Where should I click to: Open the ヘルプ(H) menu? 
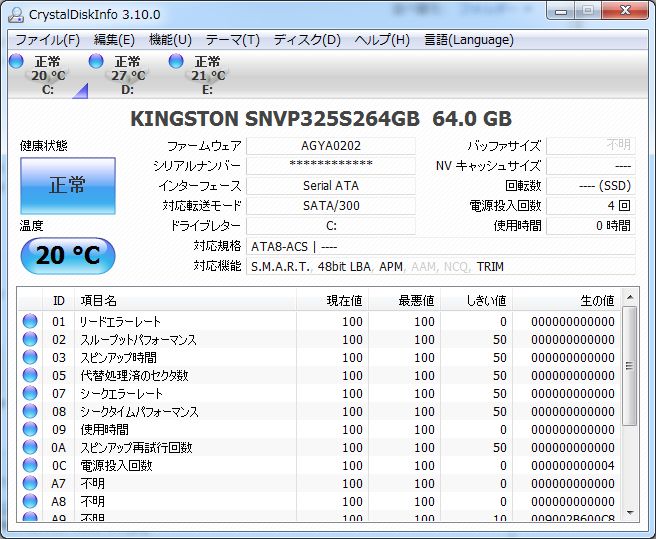point(382,40)
